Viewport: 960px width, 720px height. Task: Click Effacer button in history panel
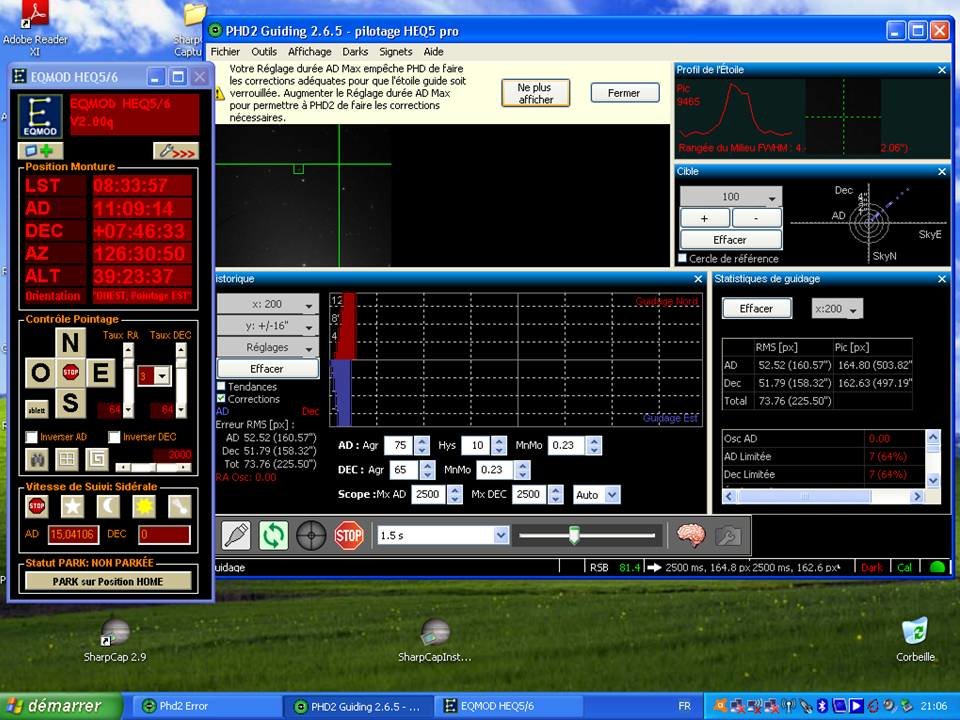tap(268, 369)
